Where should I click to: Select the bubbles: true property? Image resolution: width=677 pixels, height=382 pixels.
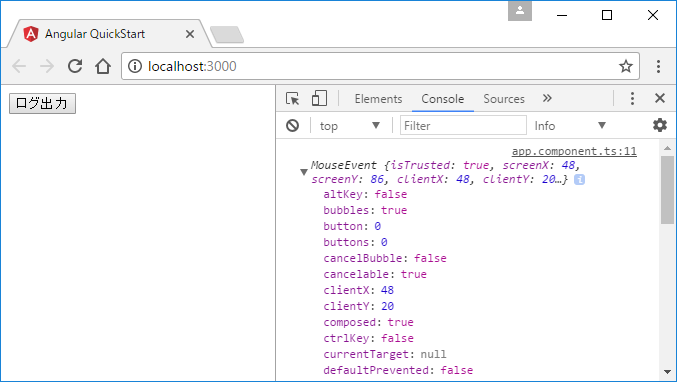click(365, 210)
